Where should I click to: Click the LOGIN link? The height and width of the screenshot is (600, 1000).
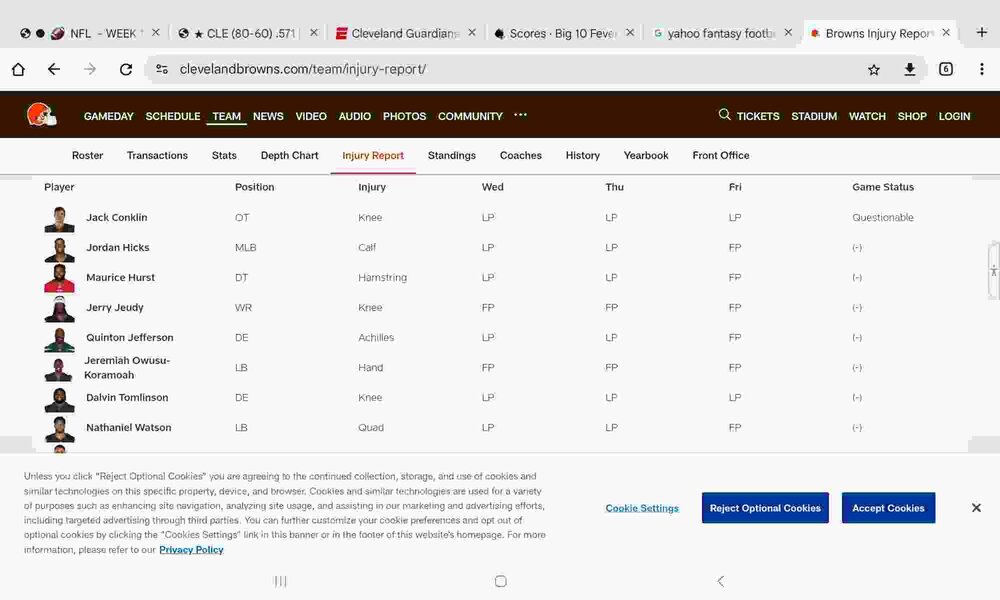tap(954, 116)
